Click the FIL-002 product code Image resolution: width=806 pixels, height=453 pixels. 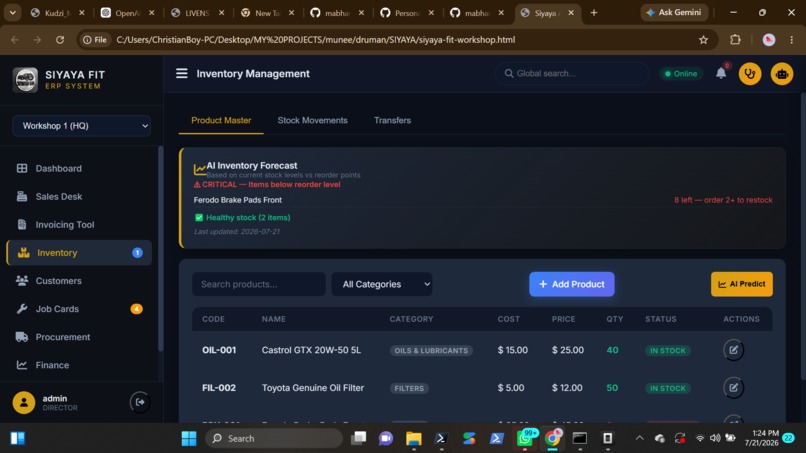coord(219,388)
